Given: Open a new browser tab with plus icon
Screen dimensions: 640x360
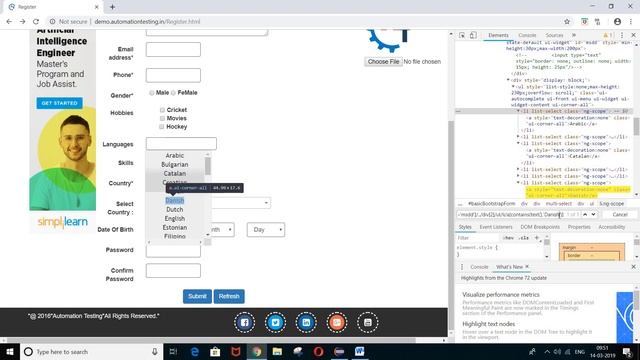Looking at the screenshot, I should point(112,7).
